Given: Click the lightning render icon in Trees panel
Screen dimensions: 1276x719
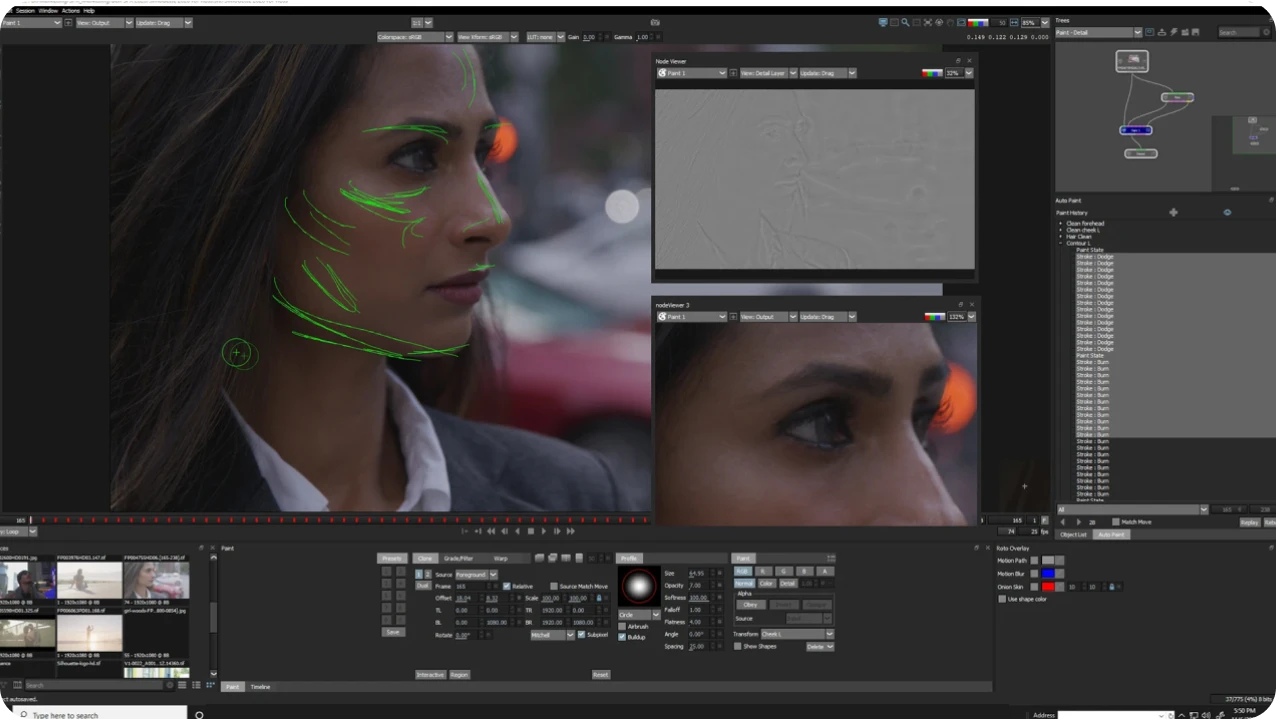Looking at the screenshot, I should 1174,32.
